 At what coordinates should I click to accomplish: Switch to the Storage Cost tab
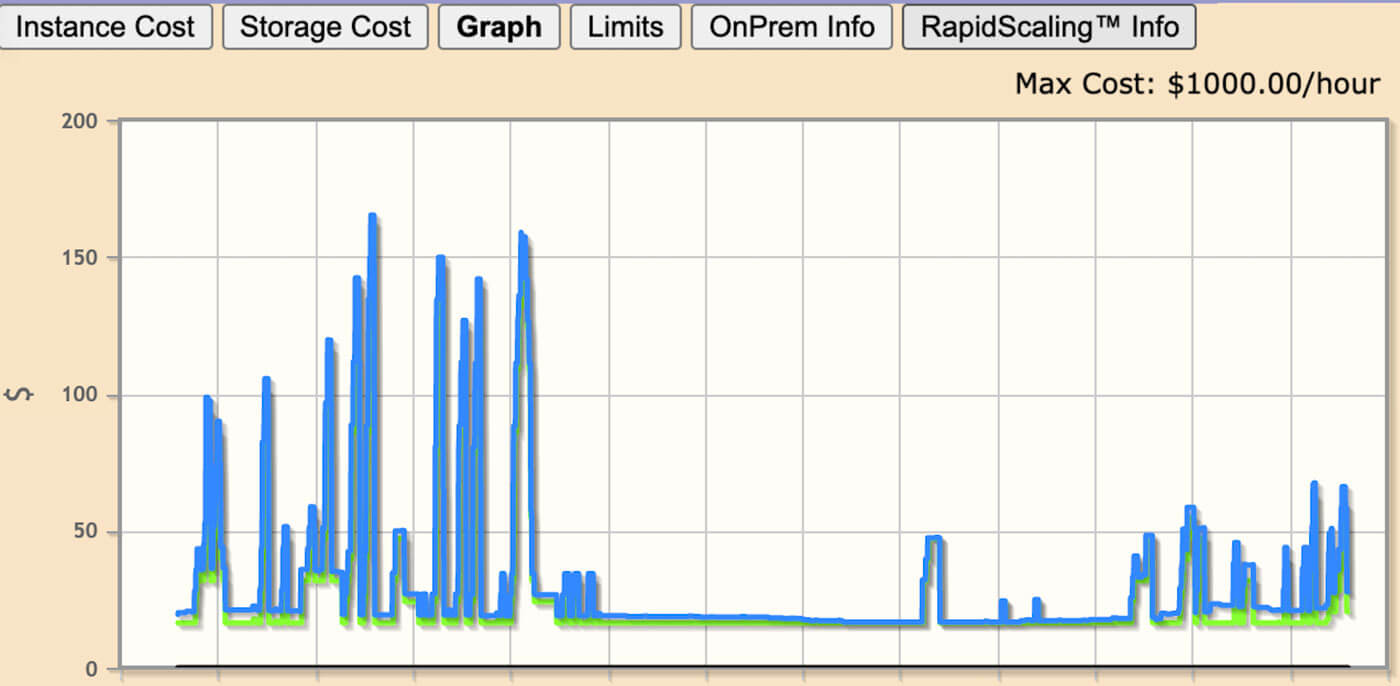(x=325, y=27)
